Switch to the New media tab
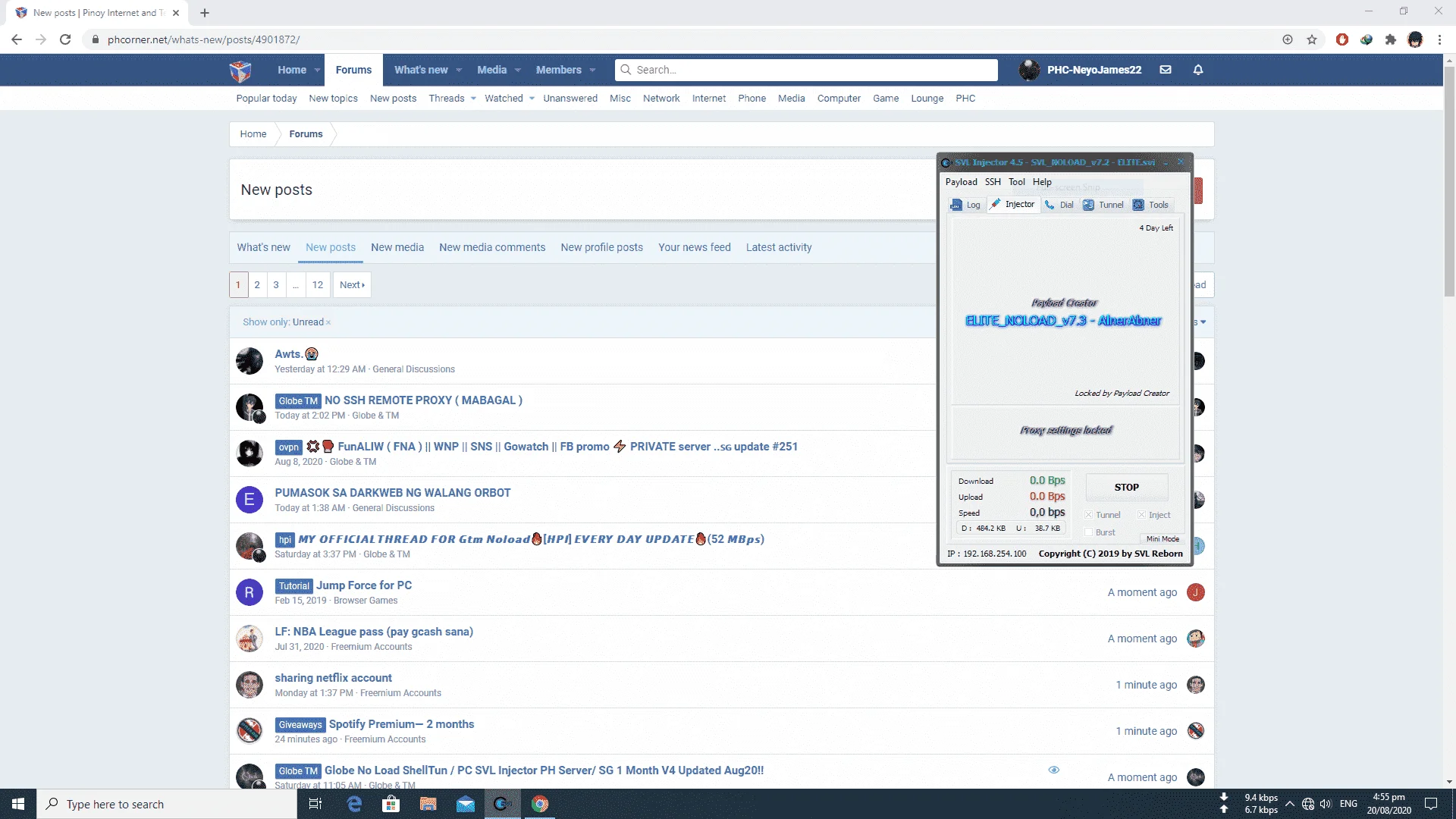 click(397, 247)
